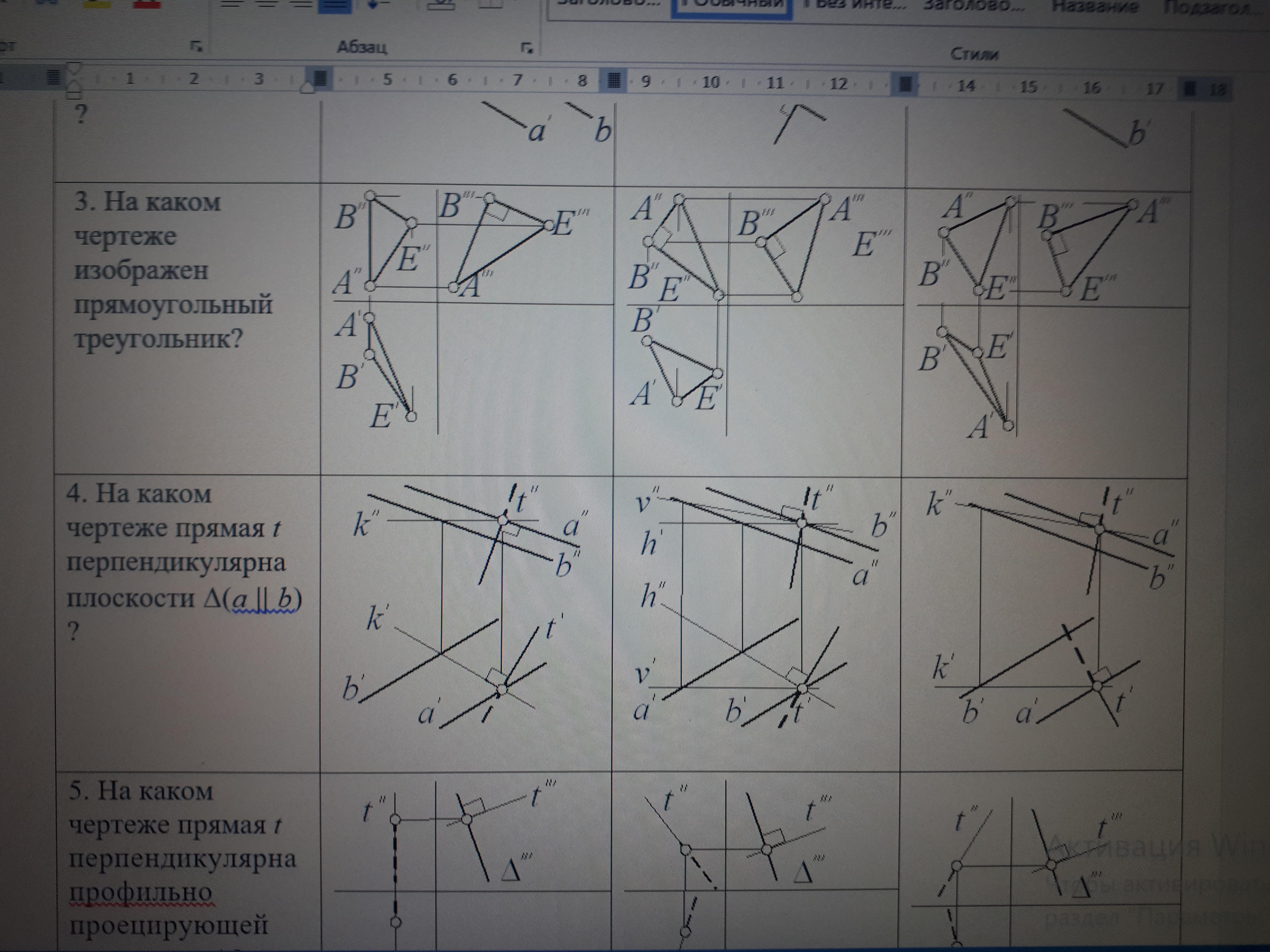This screenshot has width=1270, height=952.
Task: Open Абзац group dialog launcher arrow
Action: [526, 48]
